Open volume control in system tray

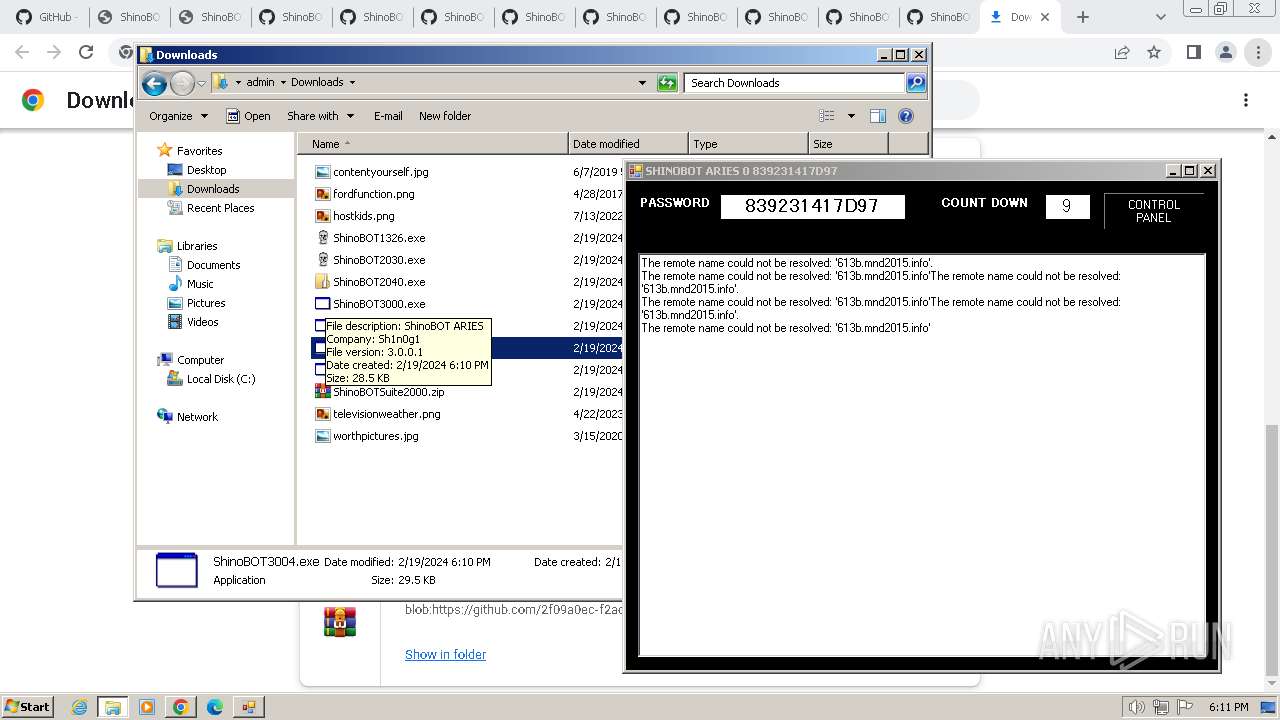(x=1136, y=707)
